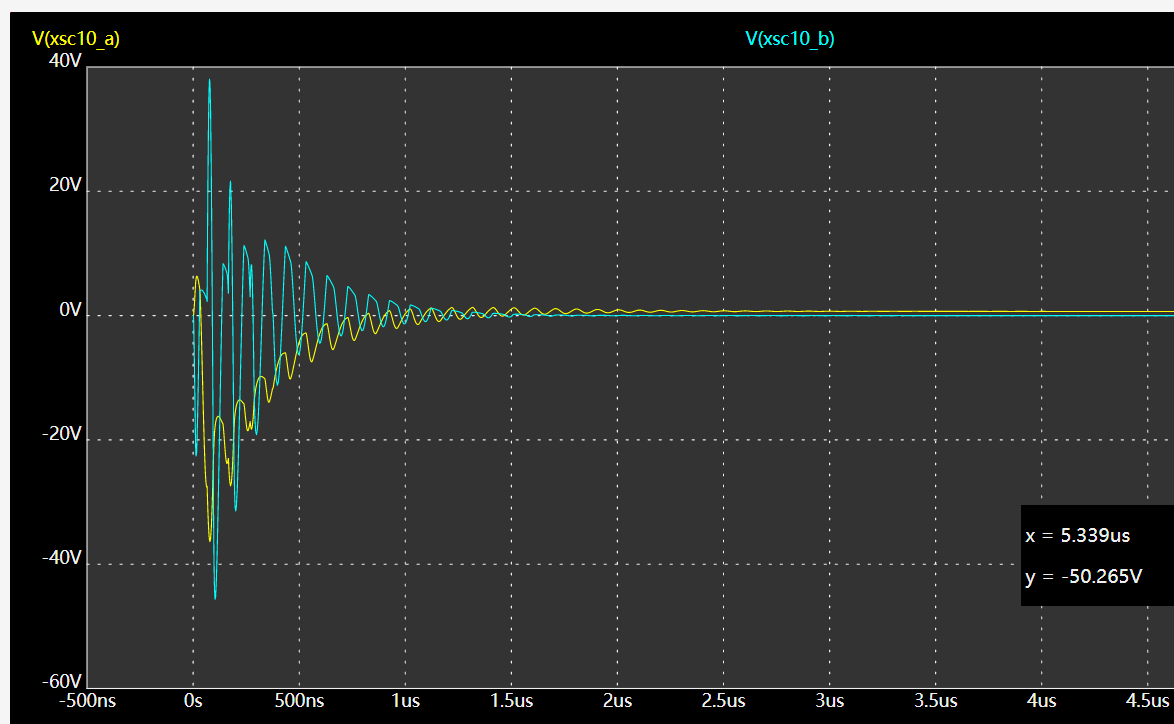Click the 1us time axis label
The width and height of the screenshot is (1174, 724).
[406, 701]
